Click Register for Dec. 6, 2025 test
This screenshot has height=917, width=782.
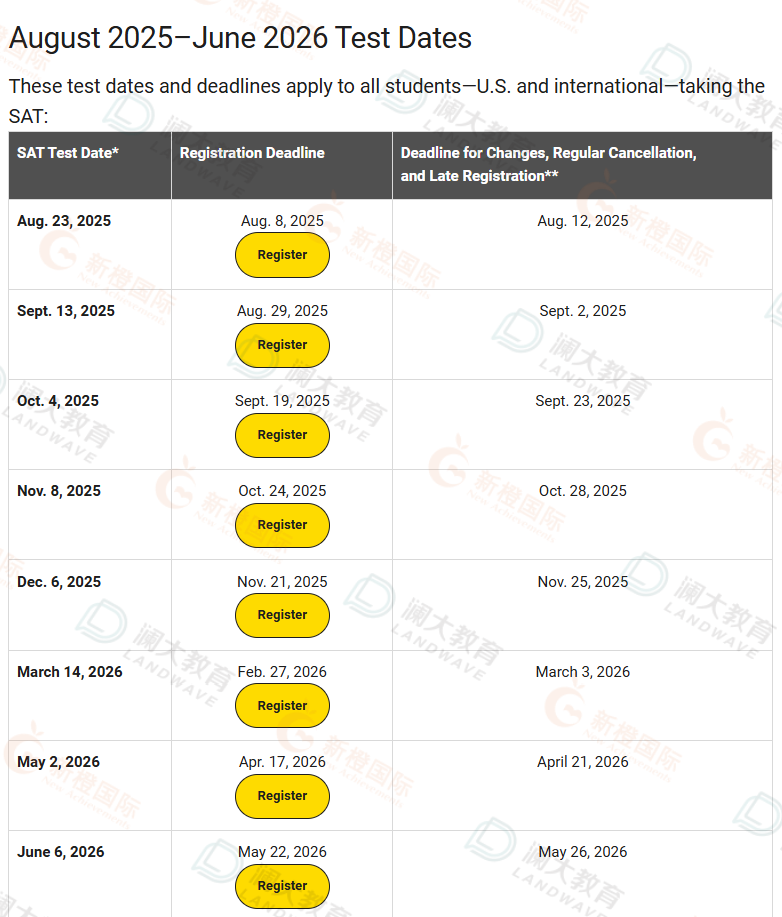[282, 615]
